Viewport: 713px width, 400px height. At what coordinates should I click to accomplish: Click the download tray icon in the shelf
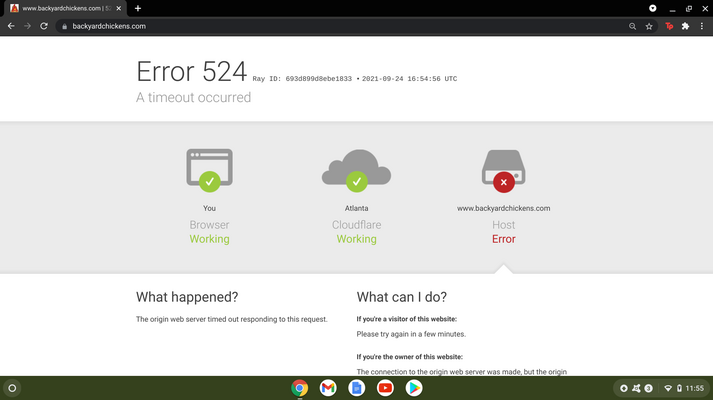click(624, 388)
